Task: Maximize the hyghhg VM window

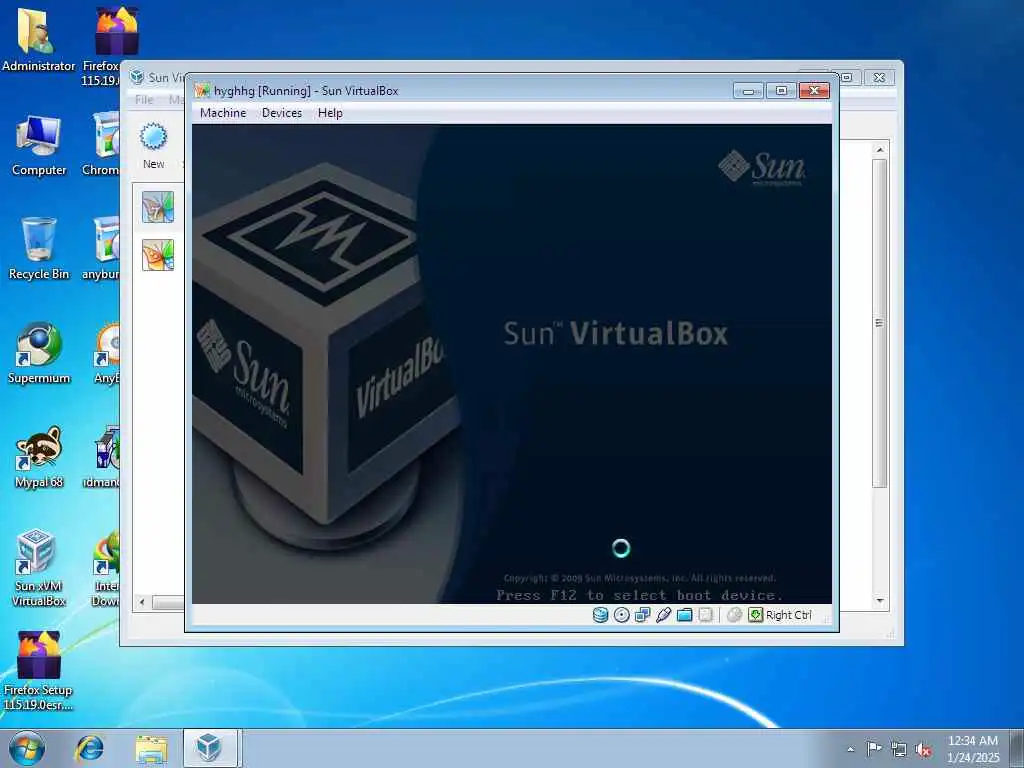Action: [781, 91]
